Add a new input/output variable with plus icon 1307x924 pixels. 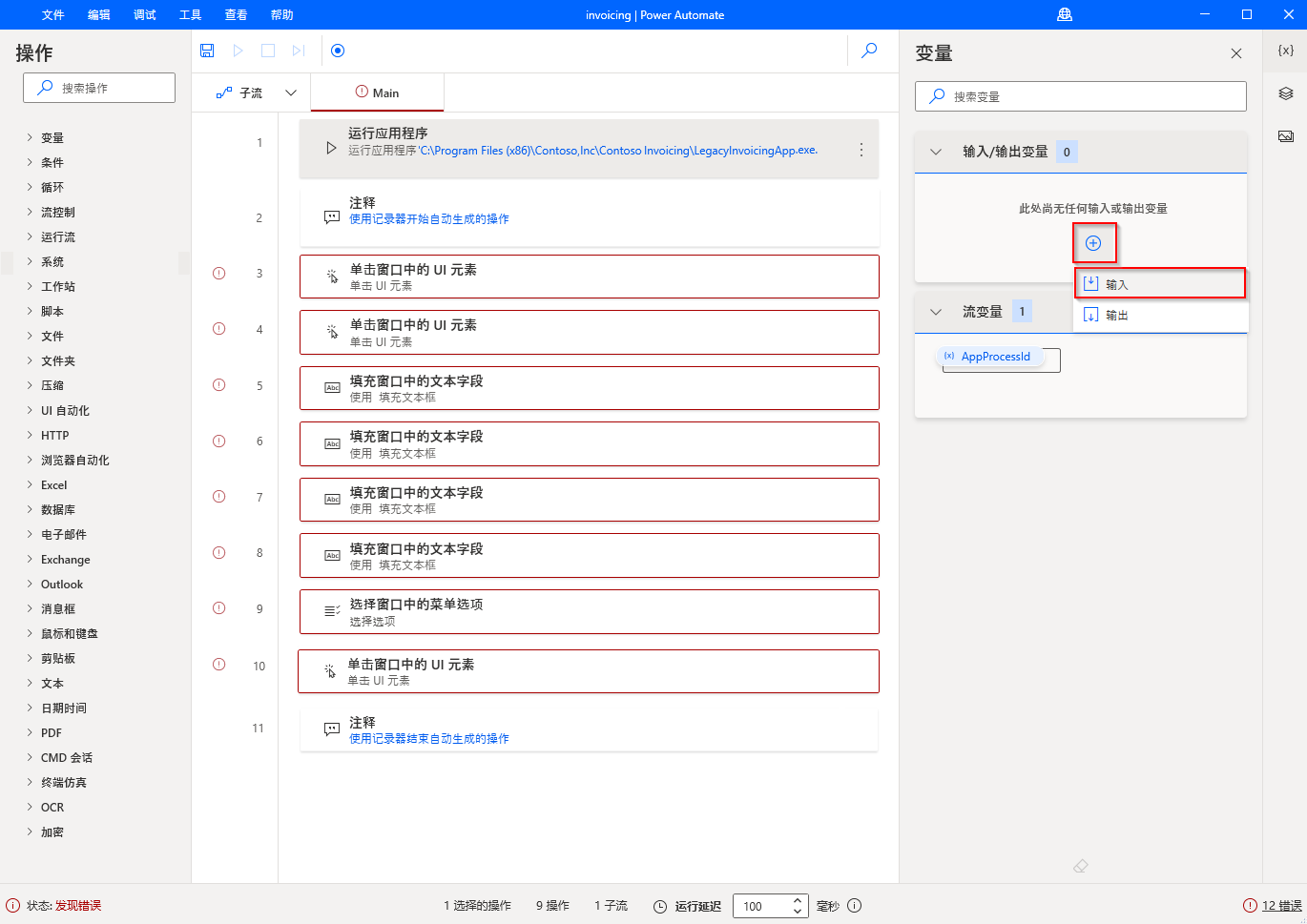point(1093,243)
